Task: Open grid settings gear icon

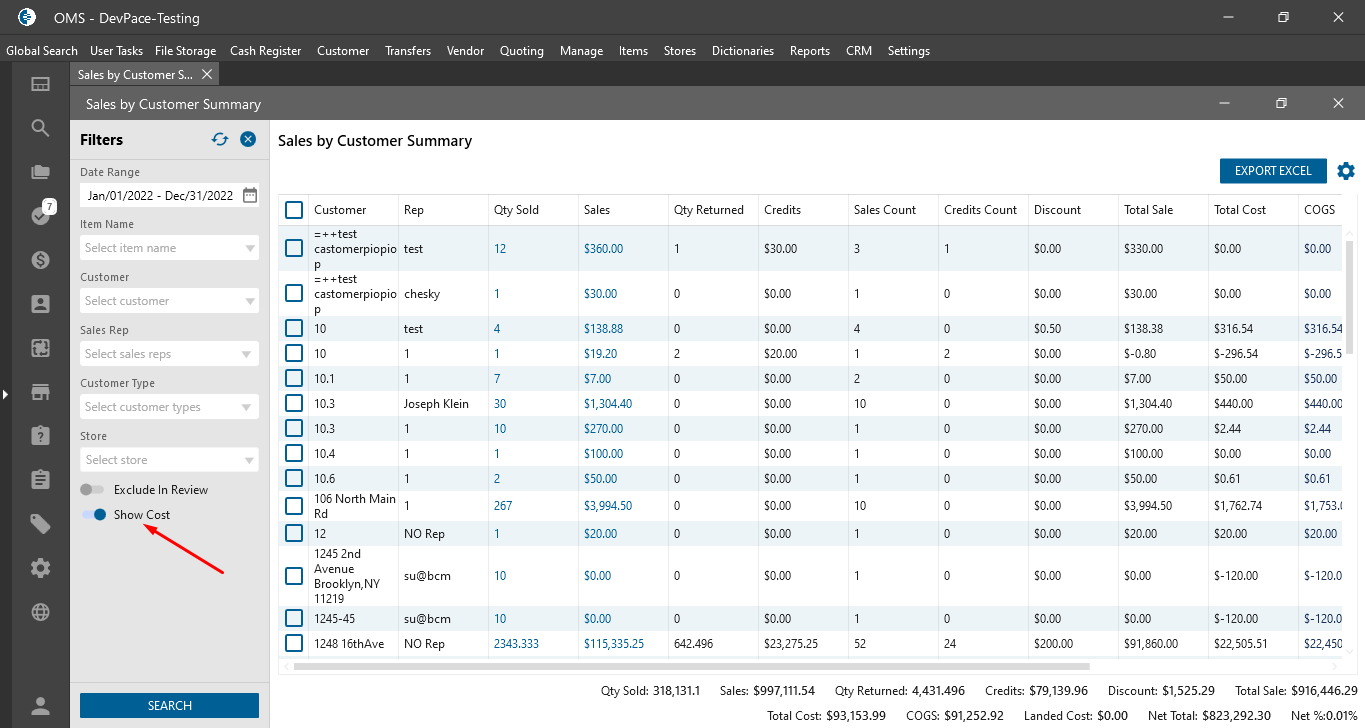Action: point(1346,171)
